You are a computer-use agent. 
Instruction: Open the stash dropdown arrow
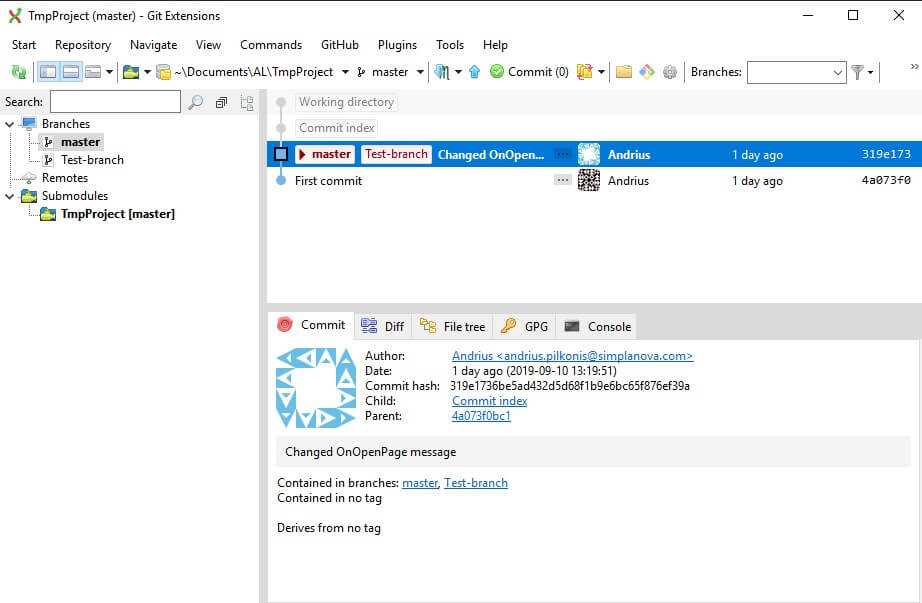pos(458,72)
